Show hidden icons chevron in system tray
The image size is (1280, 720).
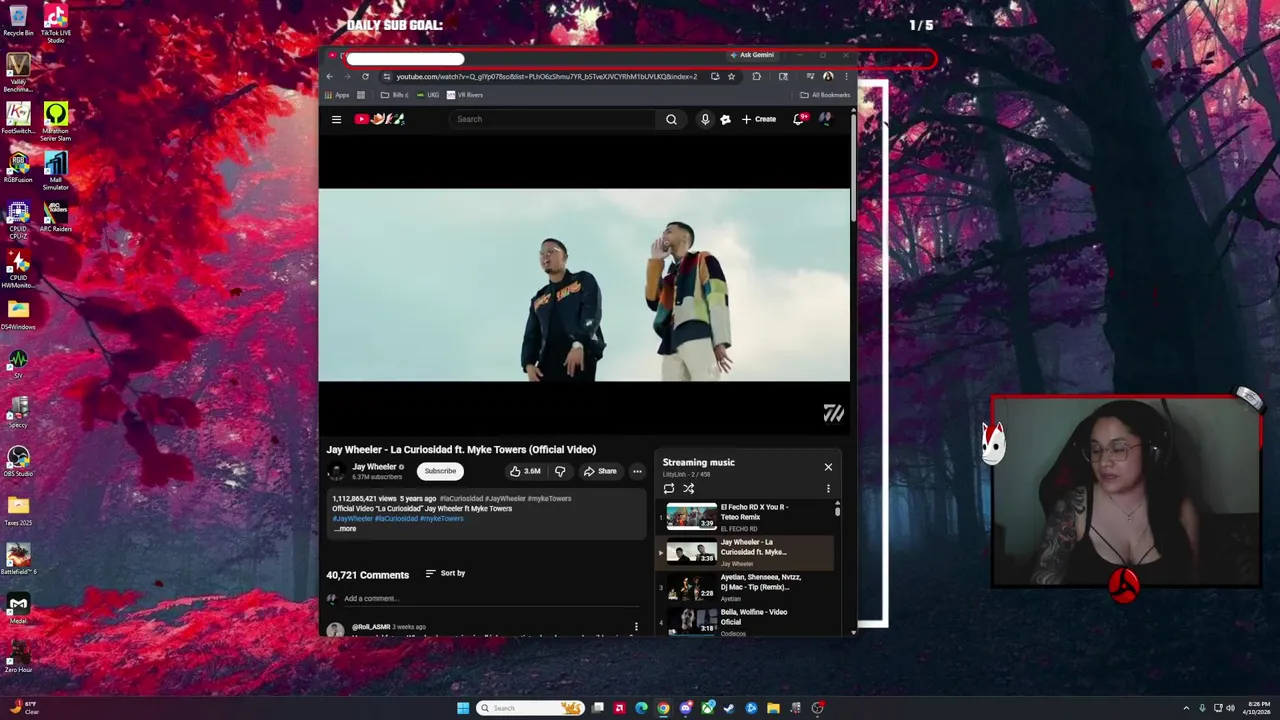point(1186,708)
